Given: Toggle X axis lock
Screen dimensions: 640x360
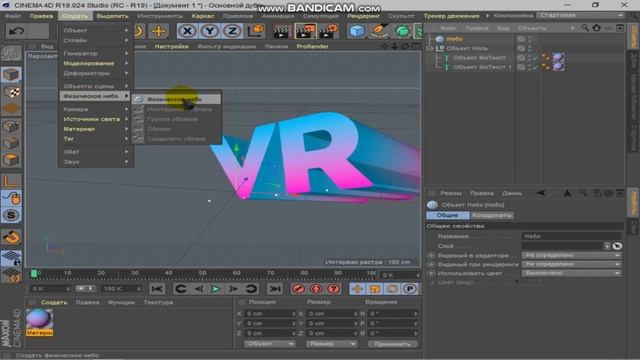Looking at the screenshot, I should 187,31.
